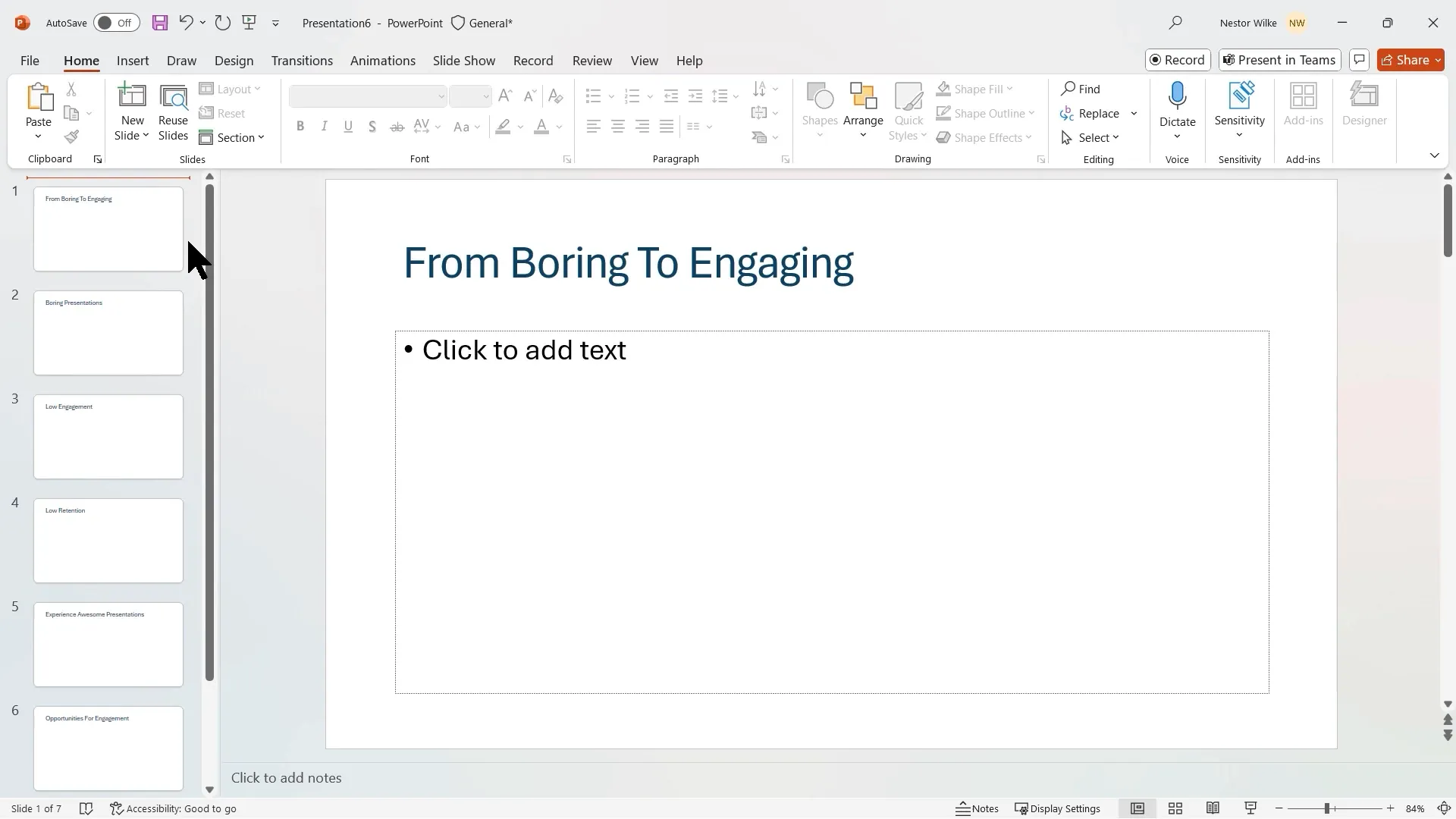1456x819 pixels.
Task: Toggle the Notes pane in status bar
Action: click(x=977, y=808)
